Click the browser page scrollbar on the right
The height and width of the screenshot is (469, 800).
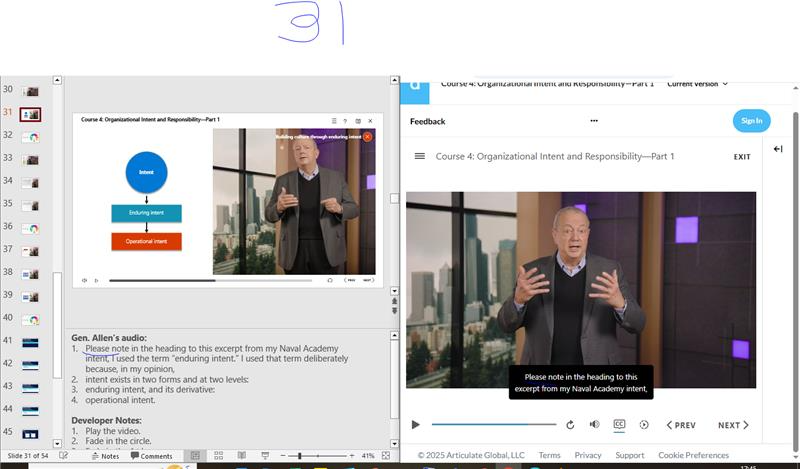coord(795,281)
